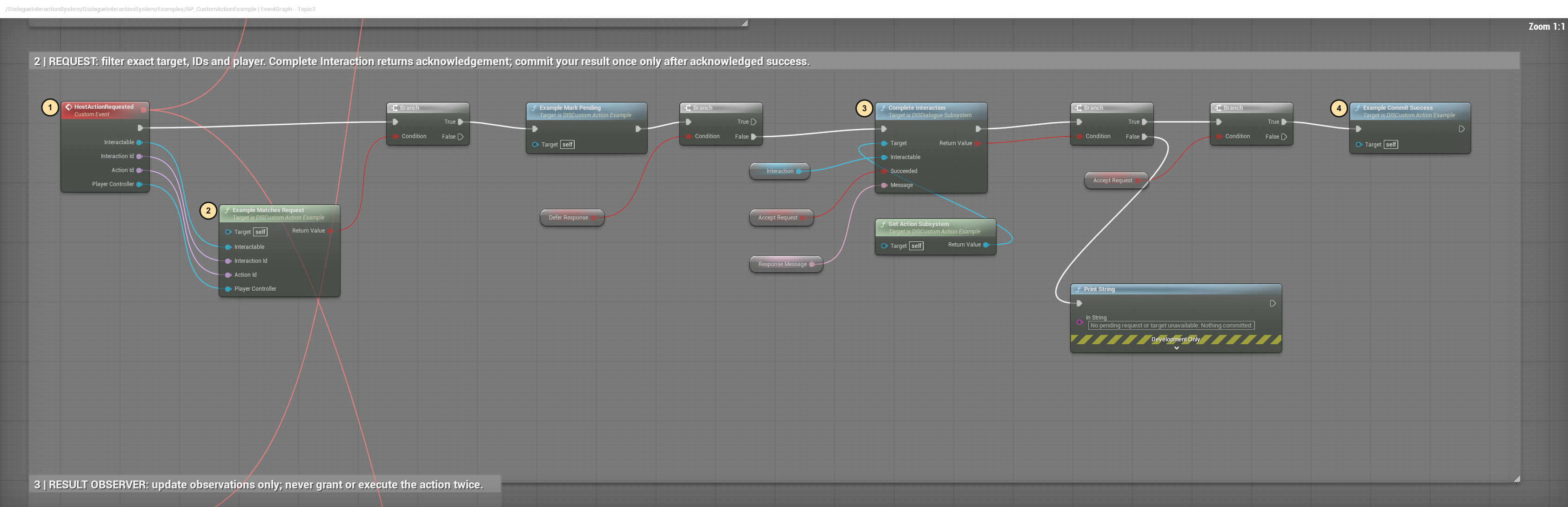Click the function icon on Print String node

1079,290
